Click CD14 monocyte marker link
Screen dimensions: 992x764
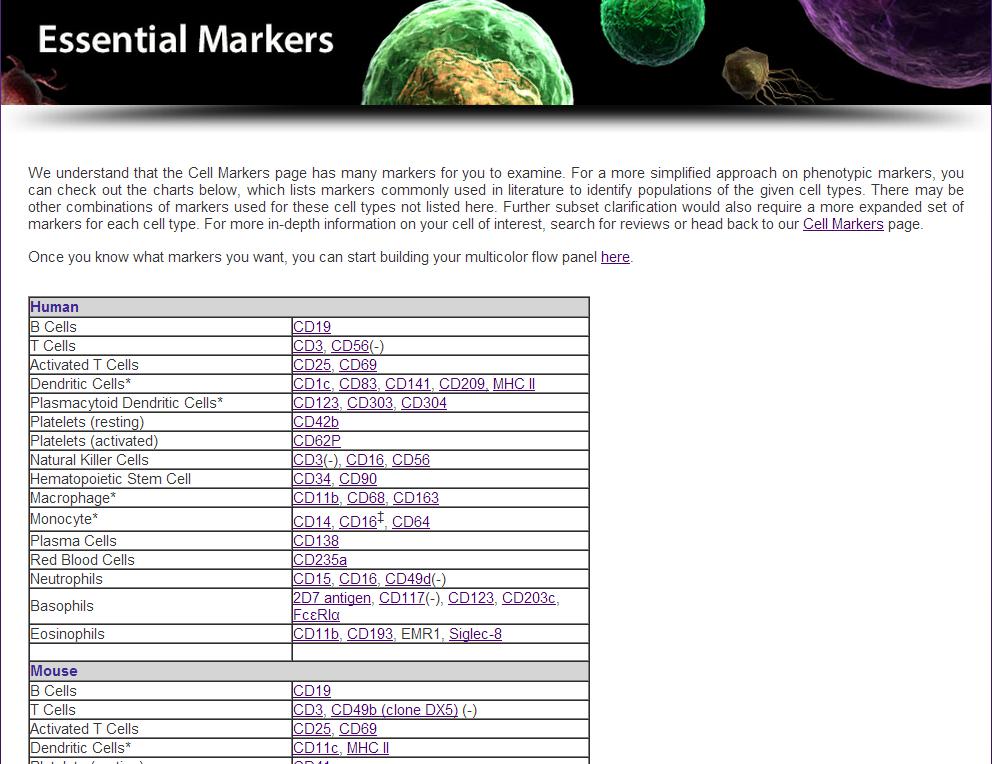coord(311,522)
